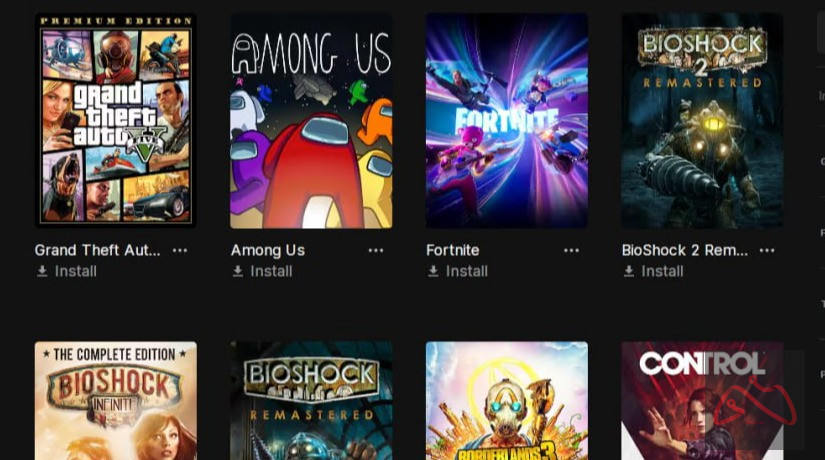
Task: Open options menu for Grand Theft Auto
Action: [x=180, y=251]
